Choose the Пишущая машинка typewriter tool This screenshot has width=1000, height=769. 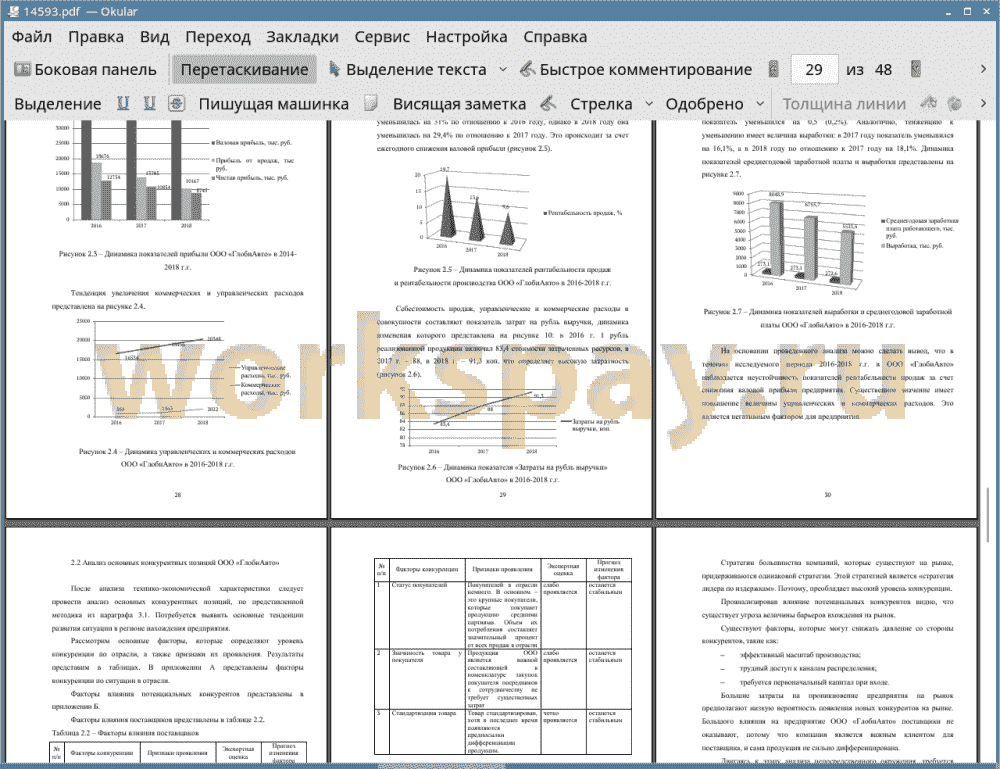[274, 104]
